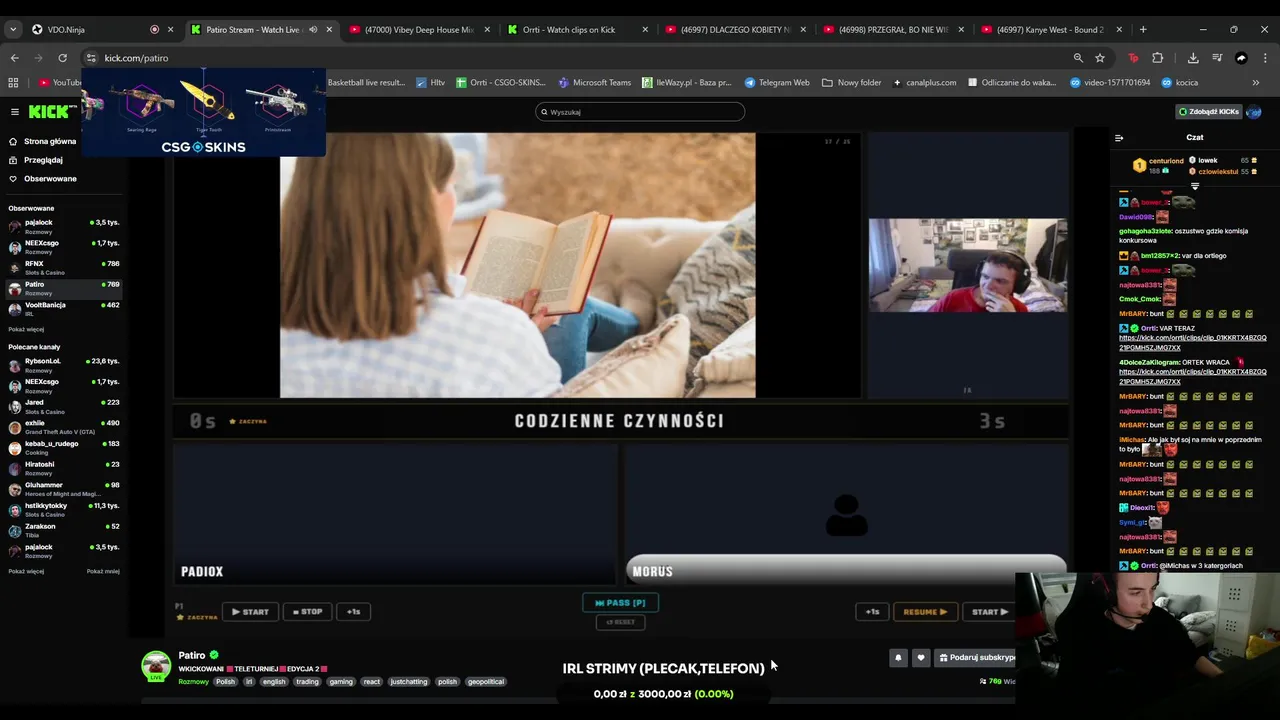The width and height of the screenshot is (1280, 720).
Task: Select the english tag chip
Action: (274, 682)
